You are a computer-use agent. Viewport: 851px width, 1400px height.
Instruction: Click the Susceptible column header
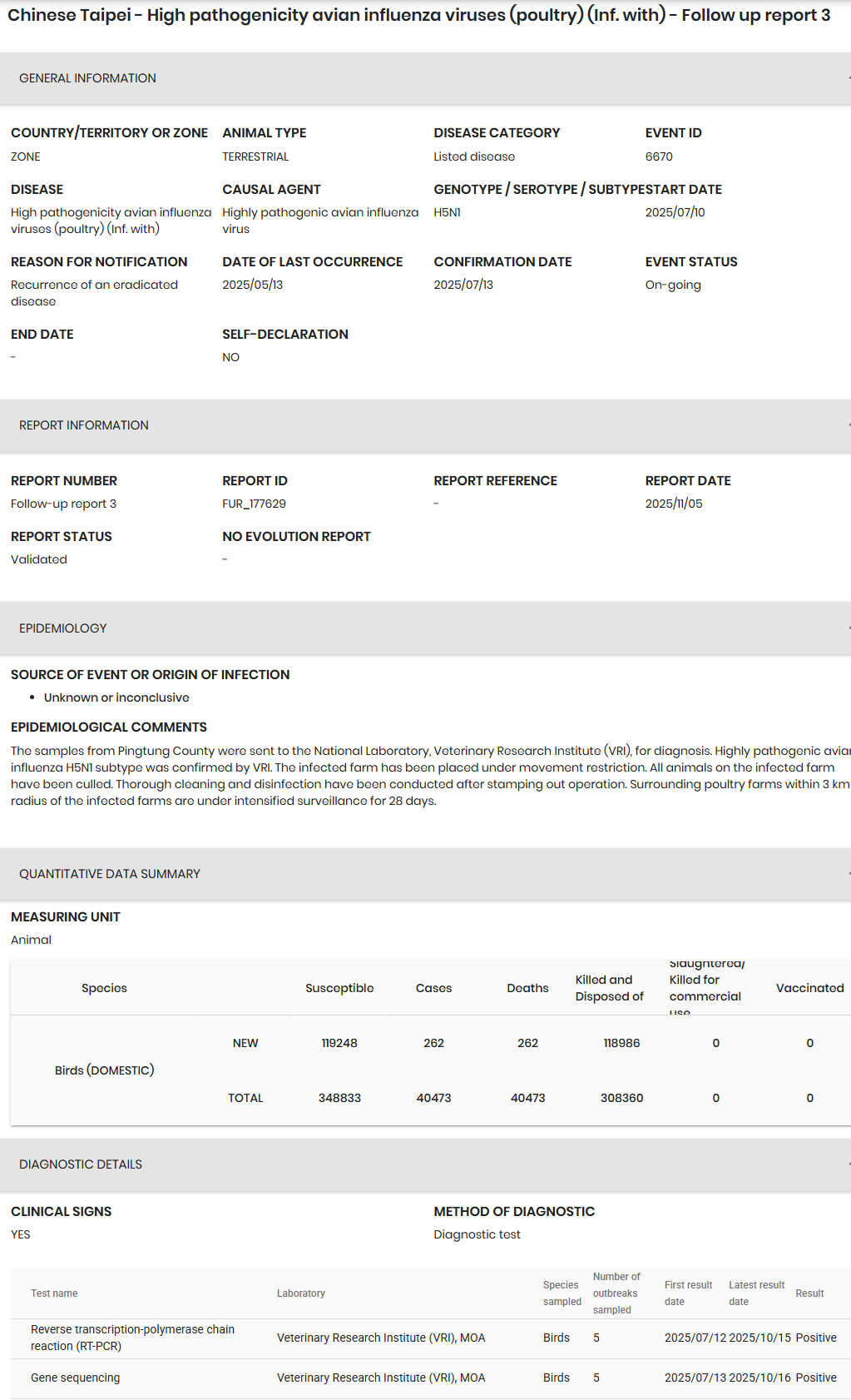[339, 988]
